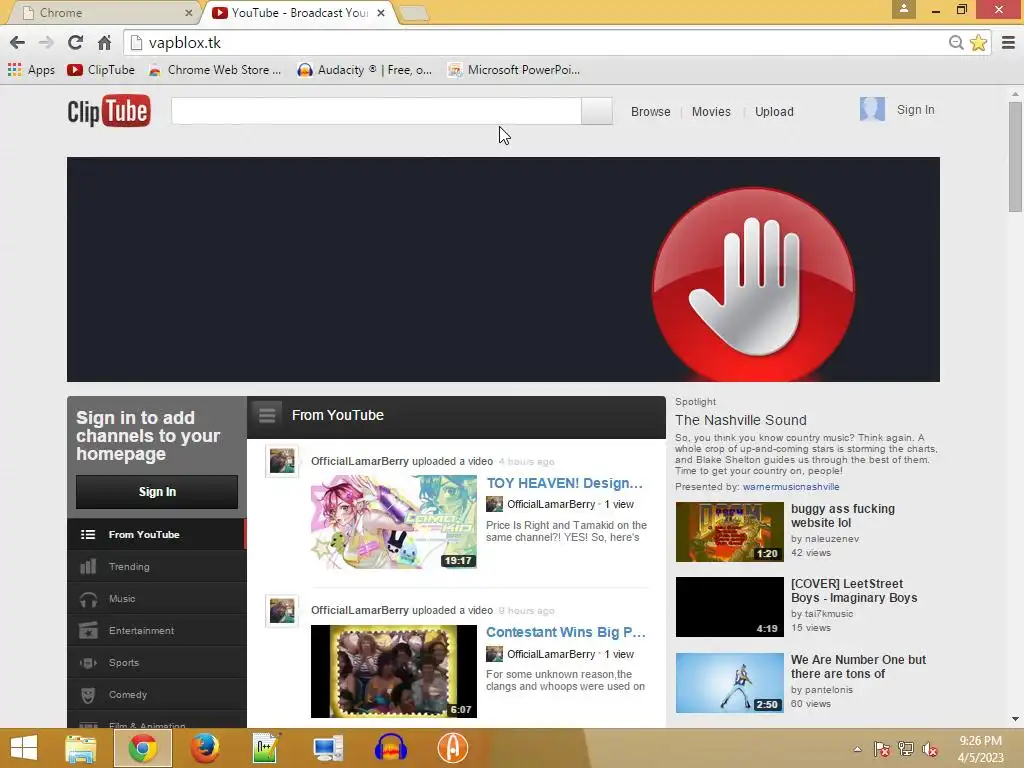Select Entertainment category in sidebar

[x=157, y=630]
